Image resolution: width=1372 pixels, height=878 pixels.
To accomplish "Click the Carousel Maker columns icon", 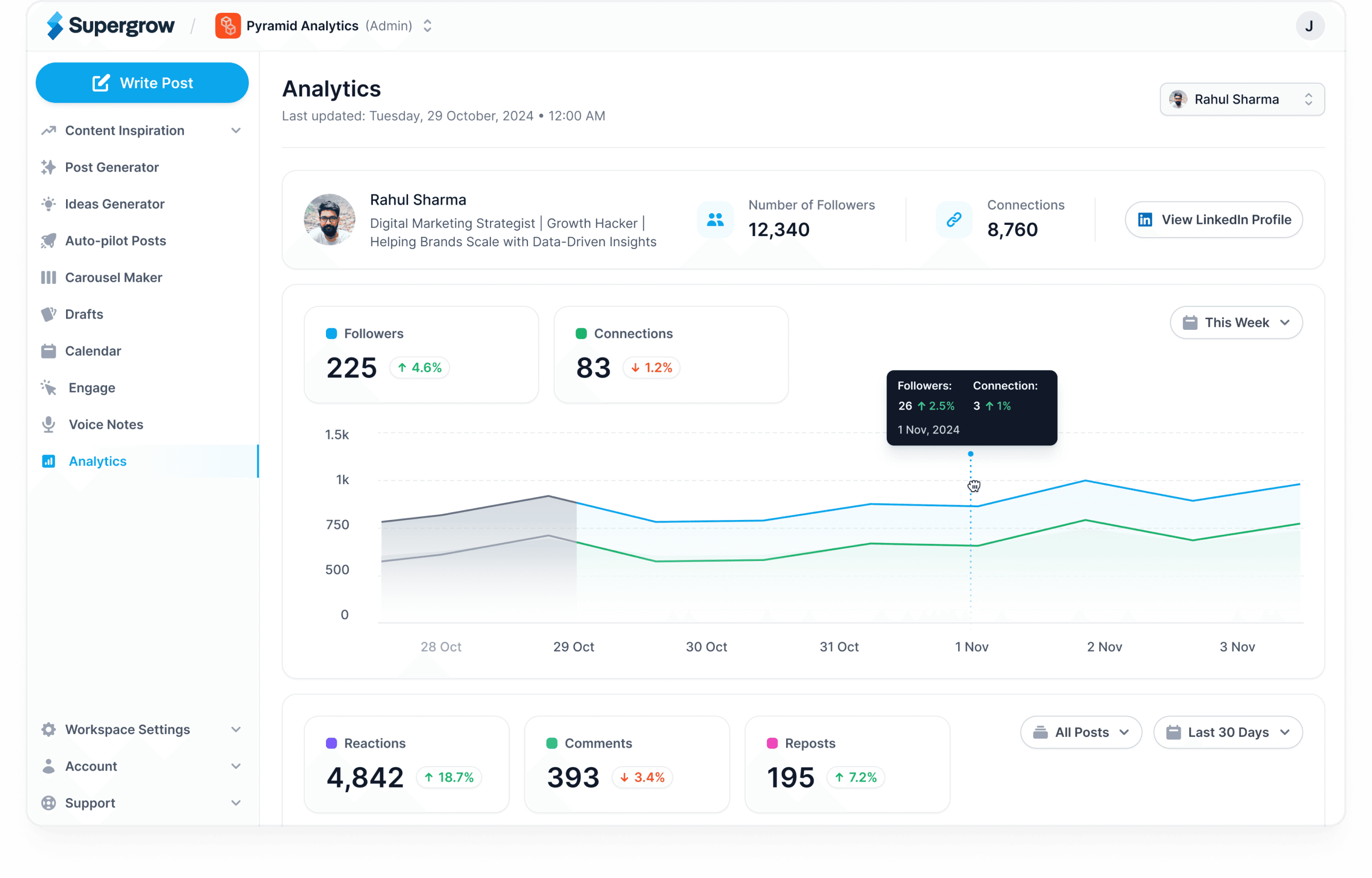I will [x=48, y=277].
